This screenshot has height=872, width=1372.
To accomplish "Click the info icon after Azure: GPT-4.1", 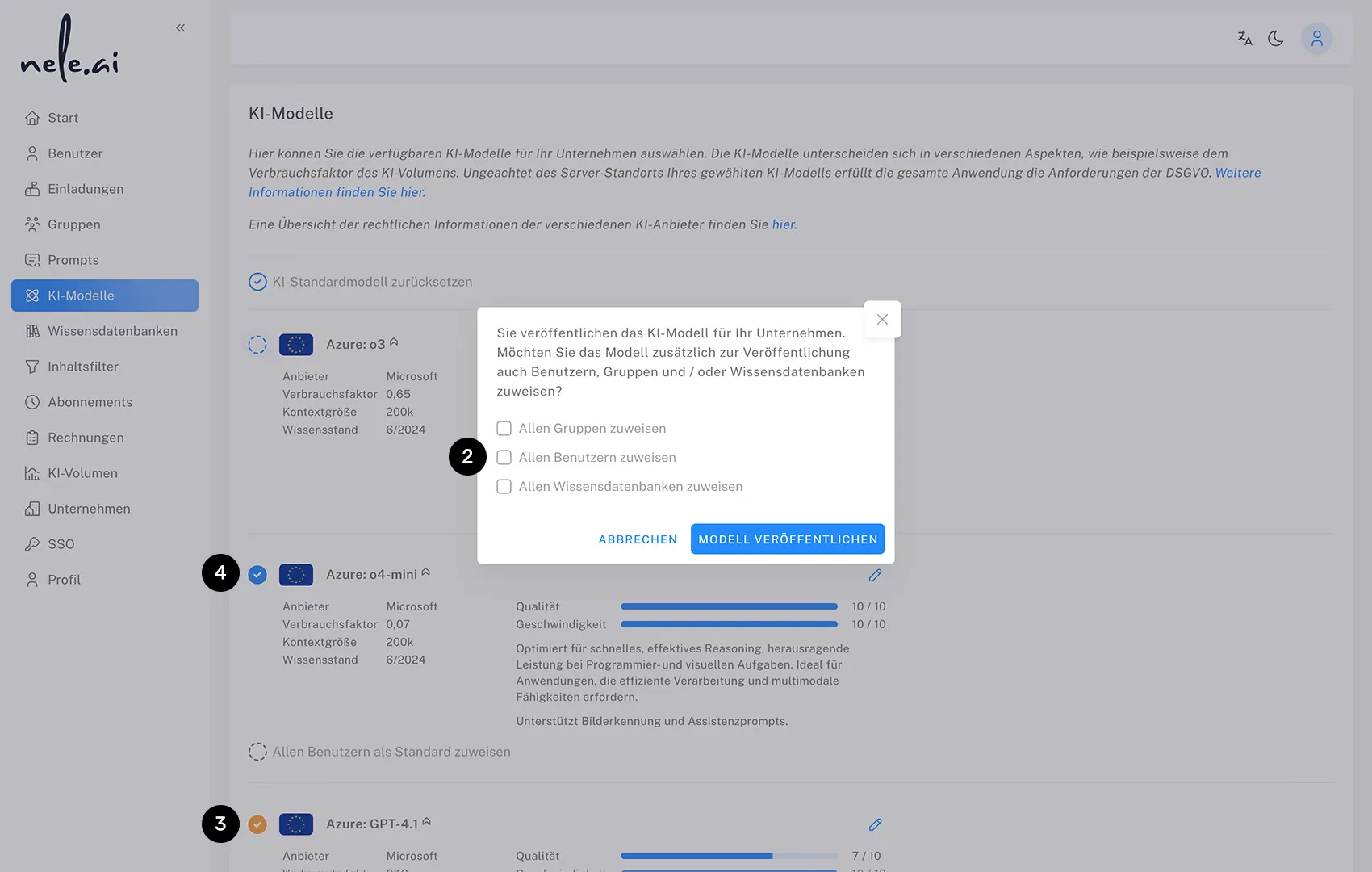I will click(426, 822).
